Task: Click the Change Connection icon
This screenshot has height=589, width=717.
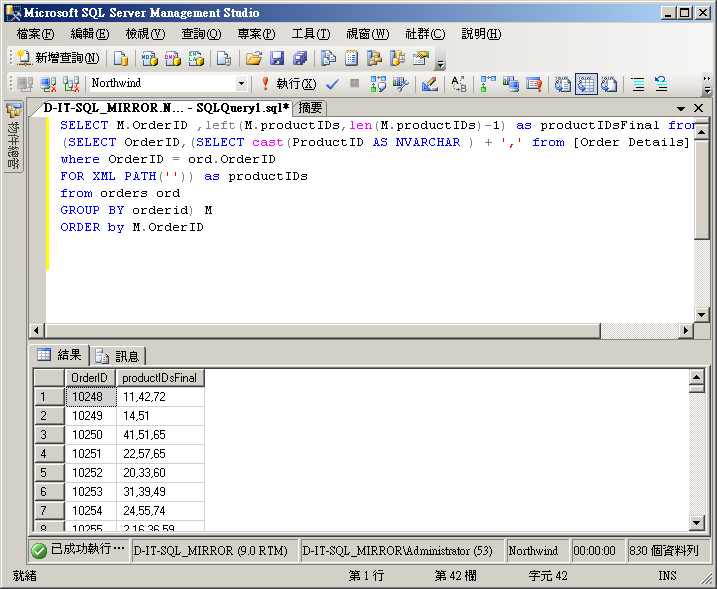Action: pyautogui.click(x=71, y=84)
